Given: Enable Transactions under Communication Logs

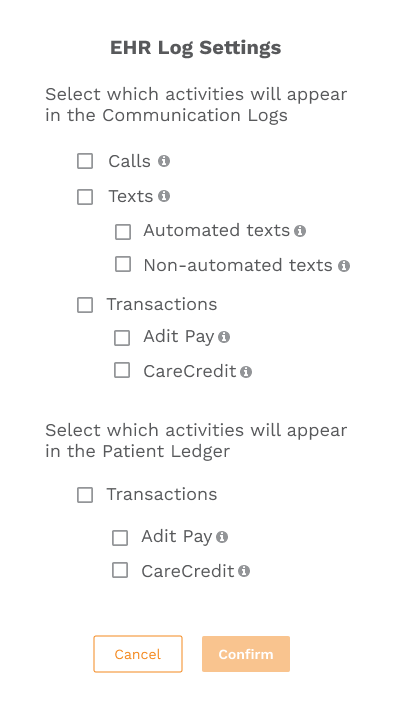Looking at the screenshot, I should (x=85, y=305).
